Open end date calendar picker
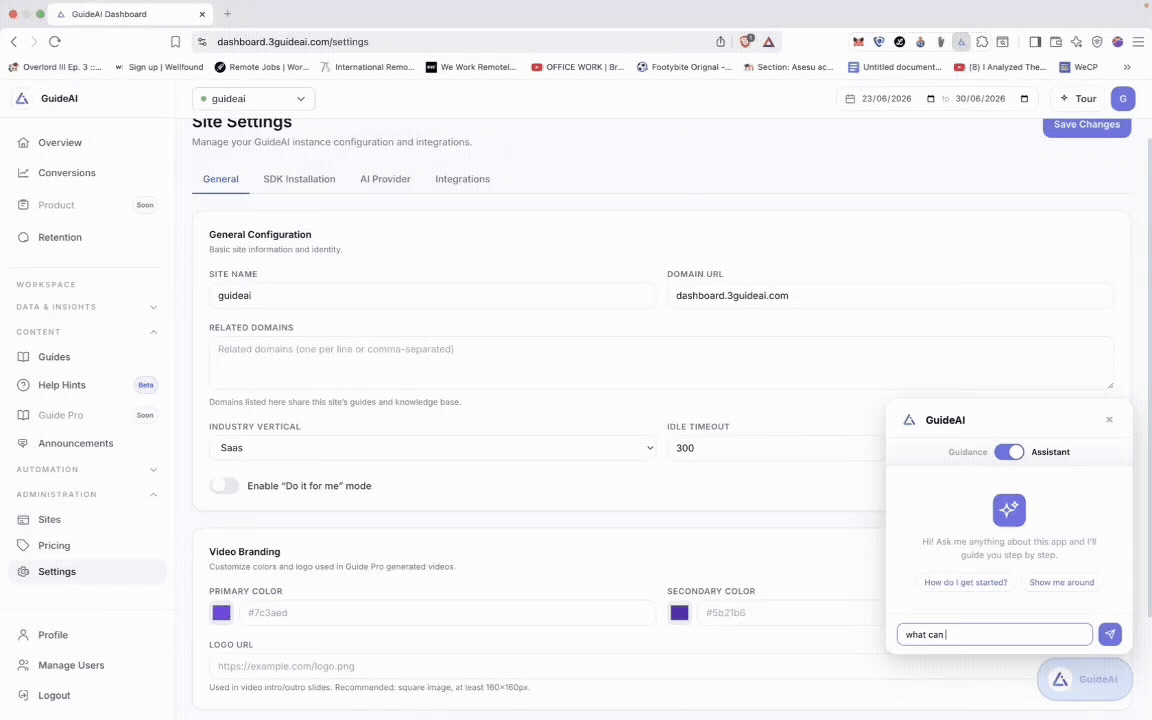The height and width of the screenshot is (720, 1152). tap(1024, 98)
